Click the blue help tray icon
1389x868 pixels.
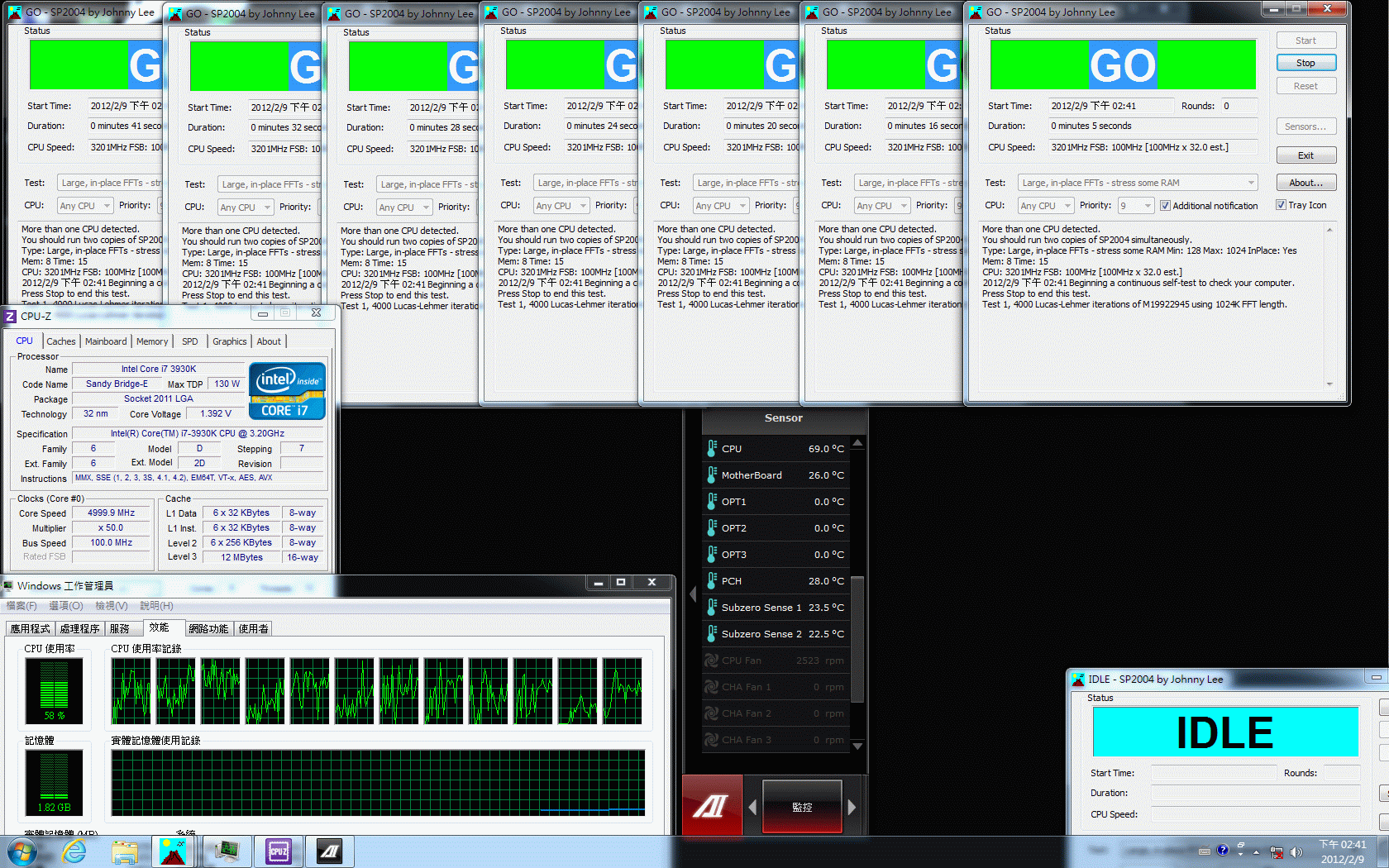(x=1223, y=851)
